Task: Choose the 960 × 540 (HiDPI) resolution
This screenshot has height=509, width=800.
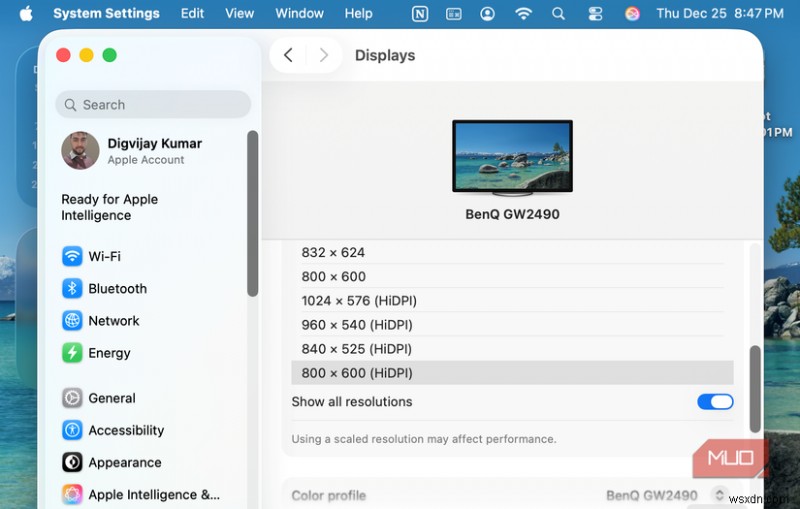Action: click(512, 324)
